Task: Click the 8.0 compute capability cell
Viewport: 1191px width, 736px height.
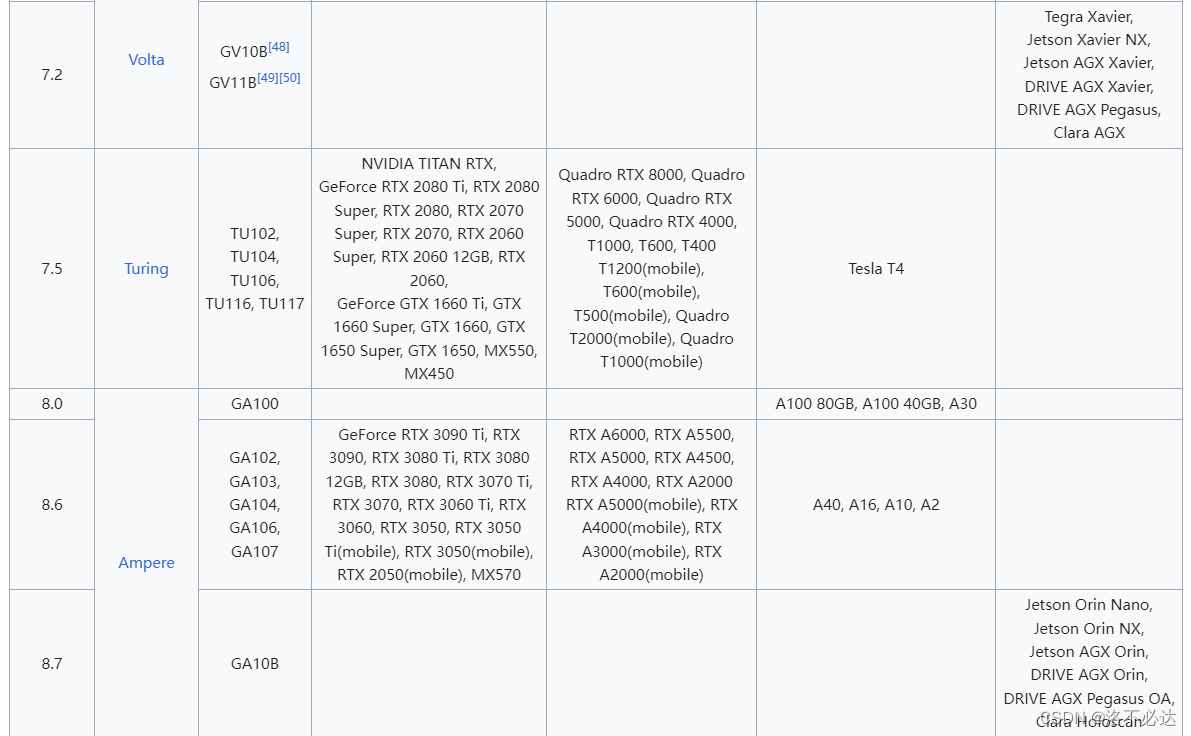Action: click(52, 404)
